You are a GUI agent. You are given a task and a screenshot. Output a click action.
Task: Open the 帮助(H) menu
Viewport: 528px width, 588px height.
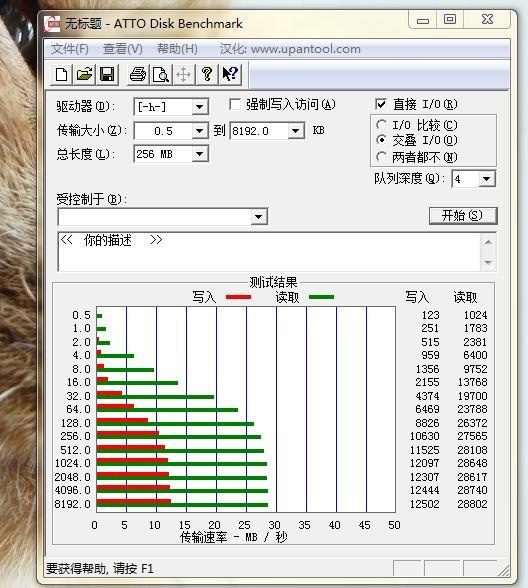177,49
